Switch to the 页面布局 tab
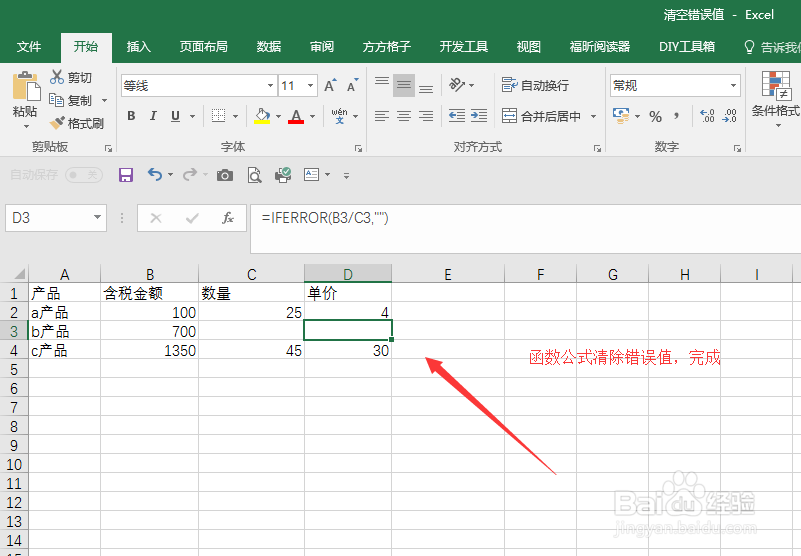 [203, 47]
